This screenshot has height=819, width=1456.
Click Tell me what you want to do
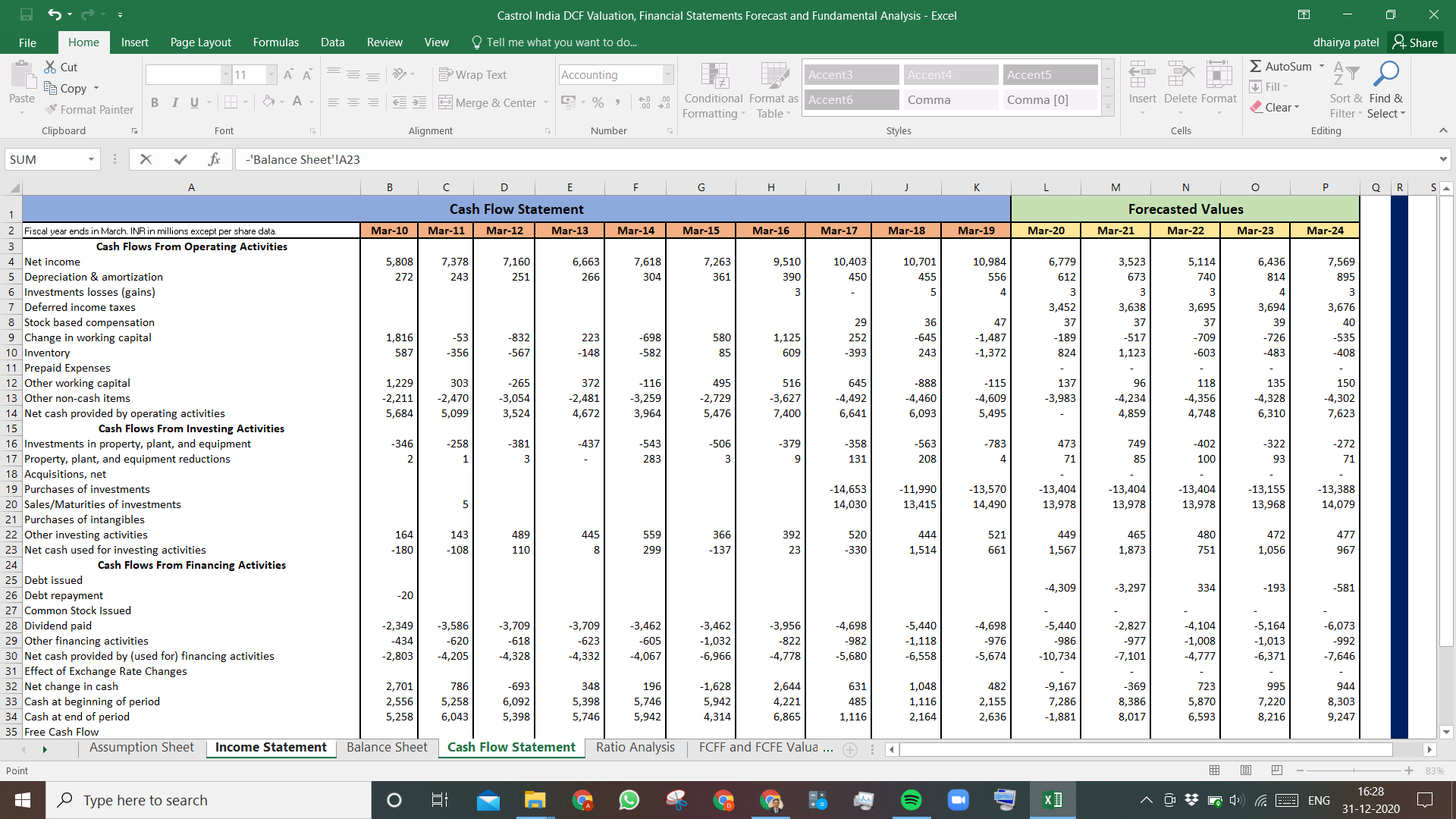click(x=554, y=42)
